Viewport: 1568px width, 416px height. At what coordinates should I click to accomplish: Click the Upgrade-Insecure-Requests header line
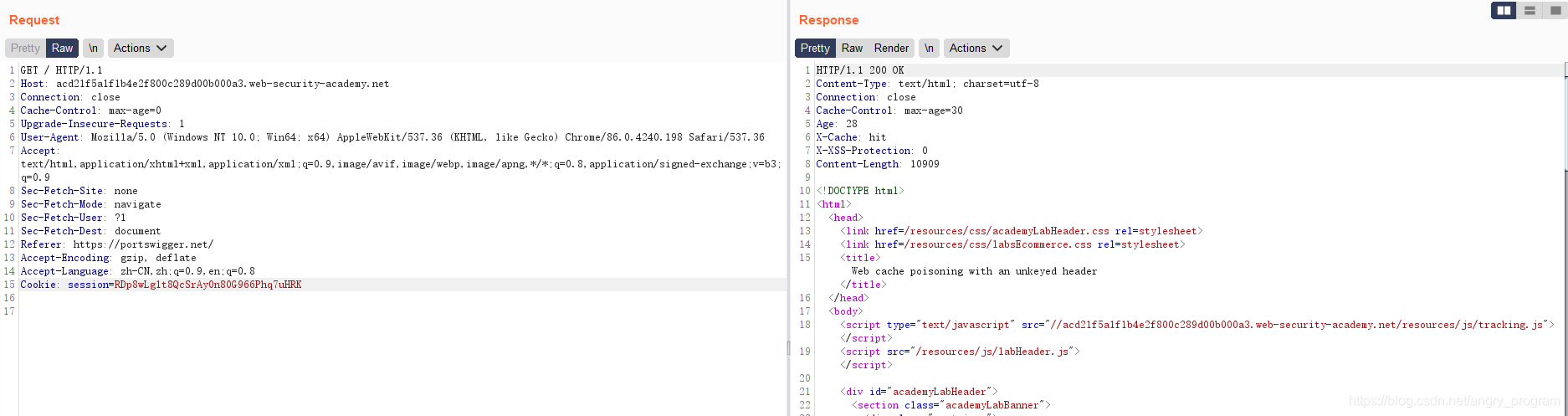tap(102, 124)
